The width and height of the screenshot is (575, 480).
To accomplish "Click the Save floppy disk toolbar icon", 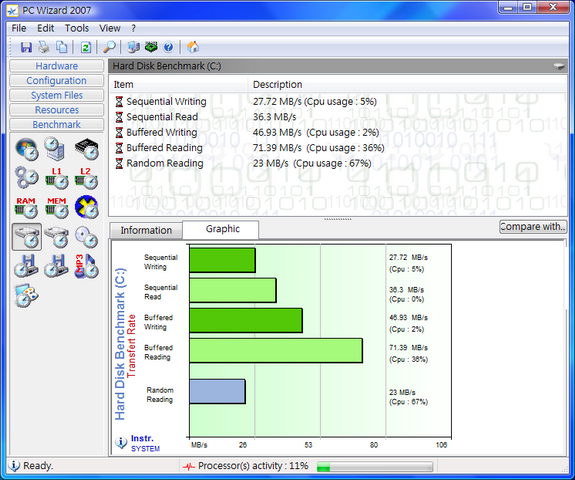I will click(26, 47).
